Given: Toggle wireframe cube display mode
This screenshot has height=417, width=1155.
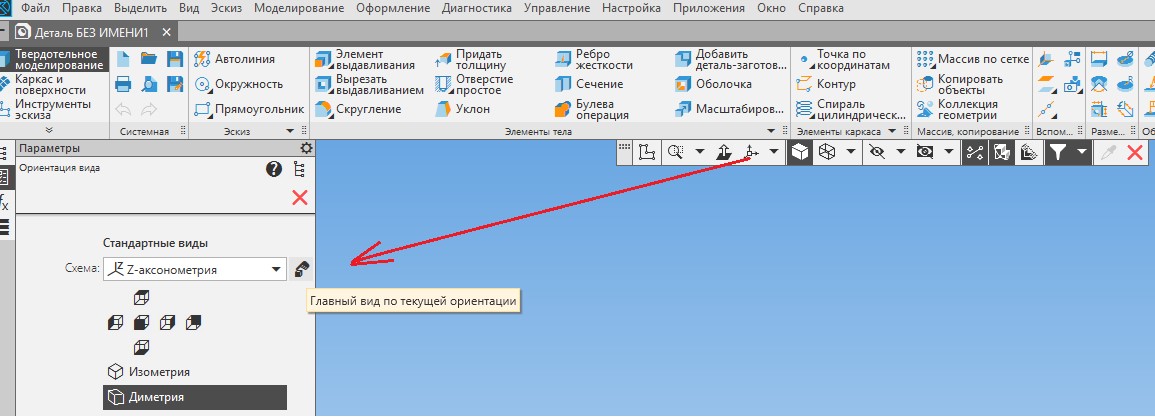Looking at the screenshot, I should [827, 153].
